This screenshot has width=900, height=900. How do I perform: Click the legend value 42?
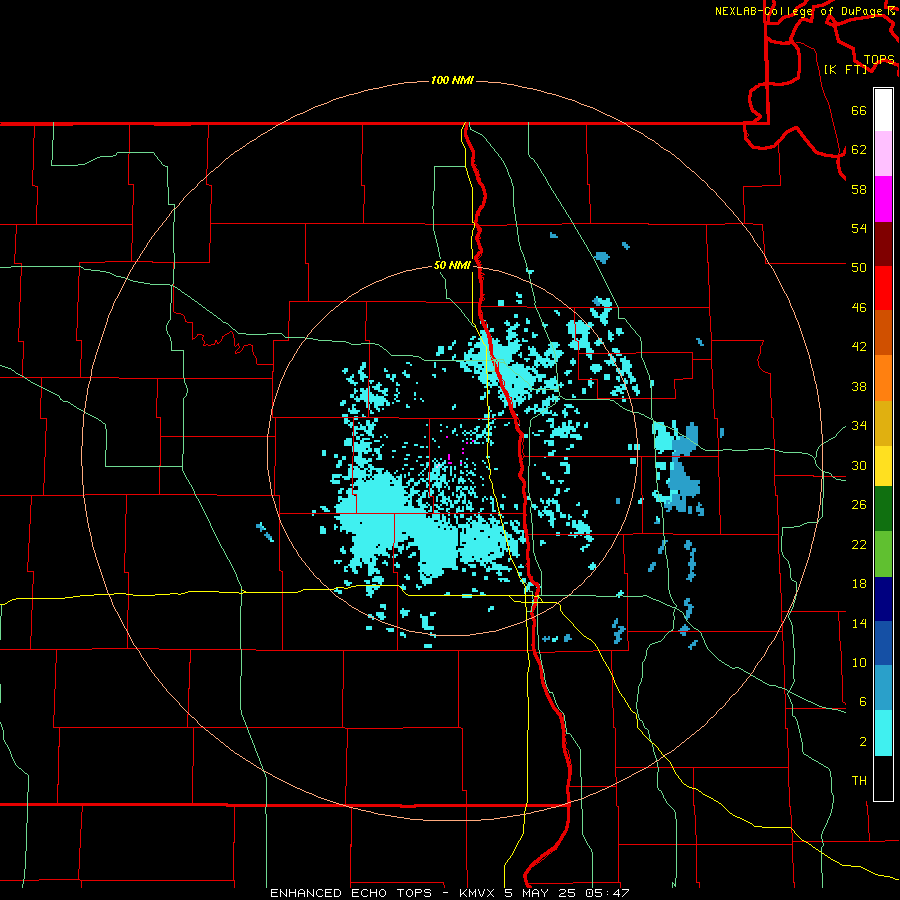[859, 347]
